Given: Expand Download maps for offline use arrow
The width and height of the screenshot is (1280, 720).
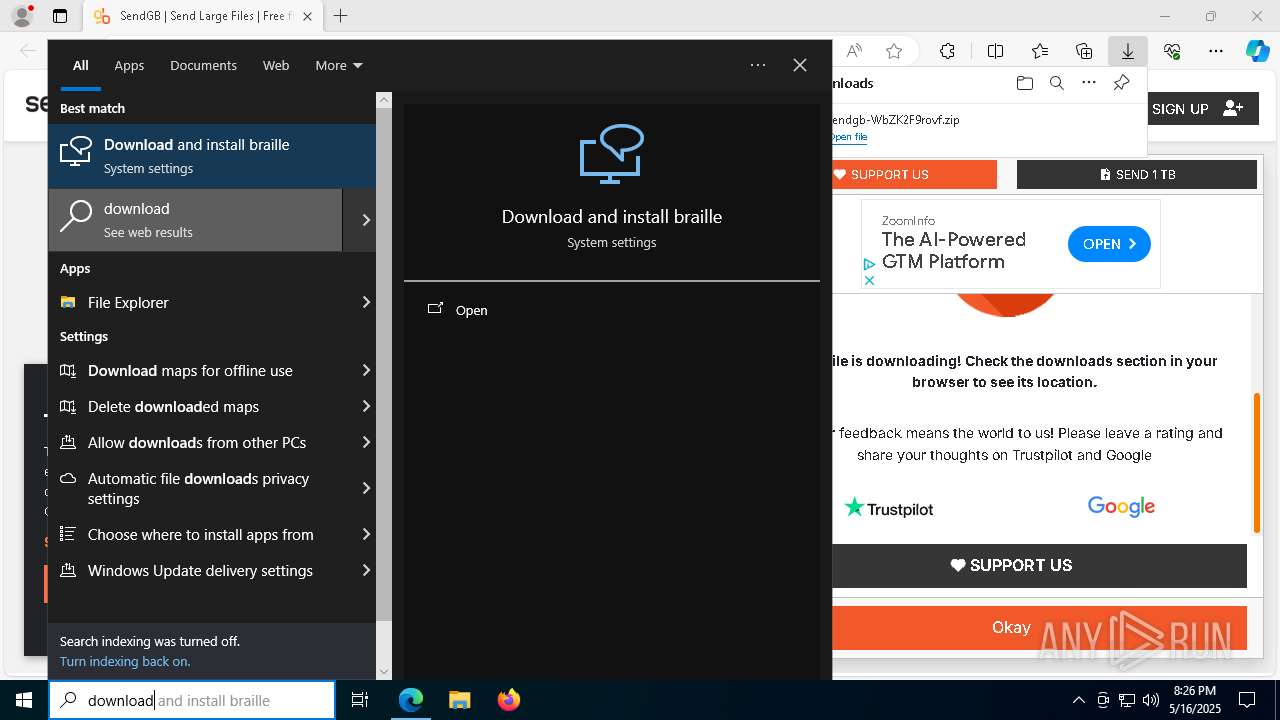Looking at the screenshot, I should pos(366,370).
